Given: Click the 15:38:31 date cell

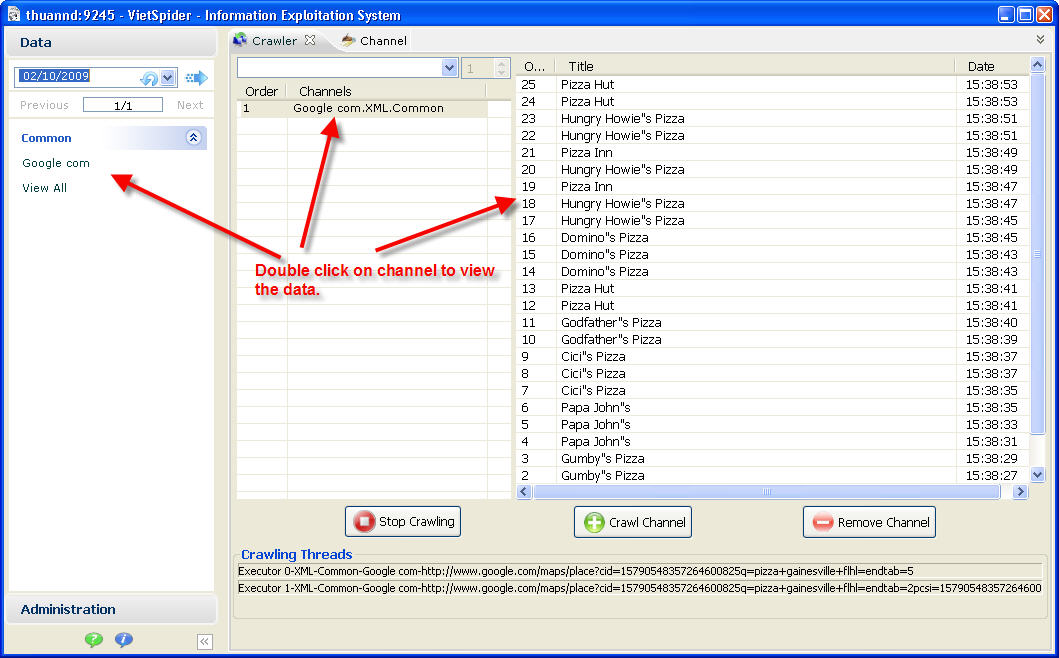Looking at the screenshot, I should 991,441.
